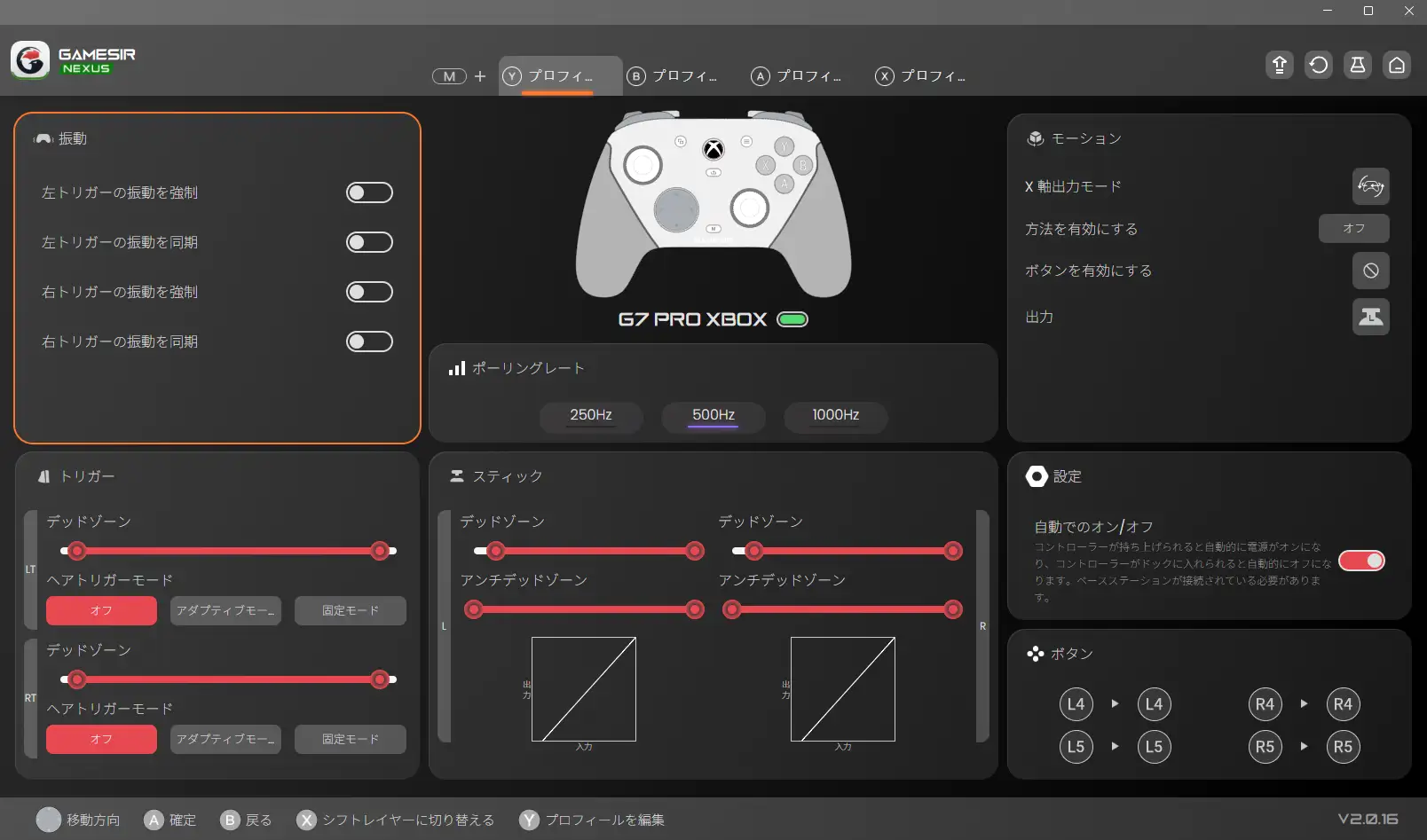
Task: Select RT hair trigger オフ button
Action: pyautogui.click(x=101, y=739)
